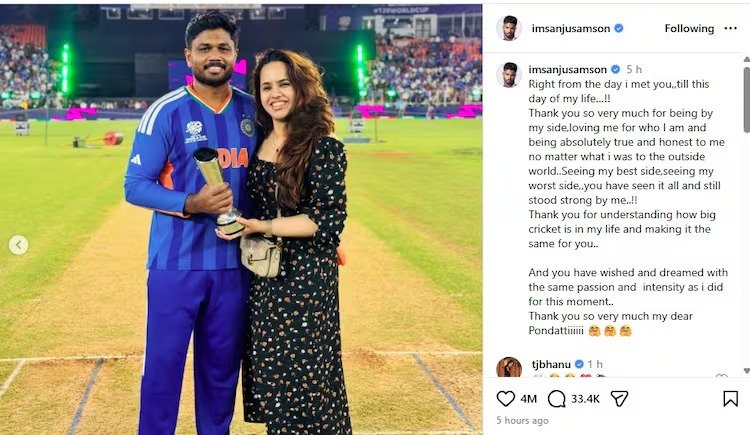750x435 pixels.
Task: Save the post with the bookmark icon
Action: (730, 398)
